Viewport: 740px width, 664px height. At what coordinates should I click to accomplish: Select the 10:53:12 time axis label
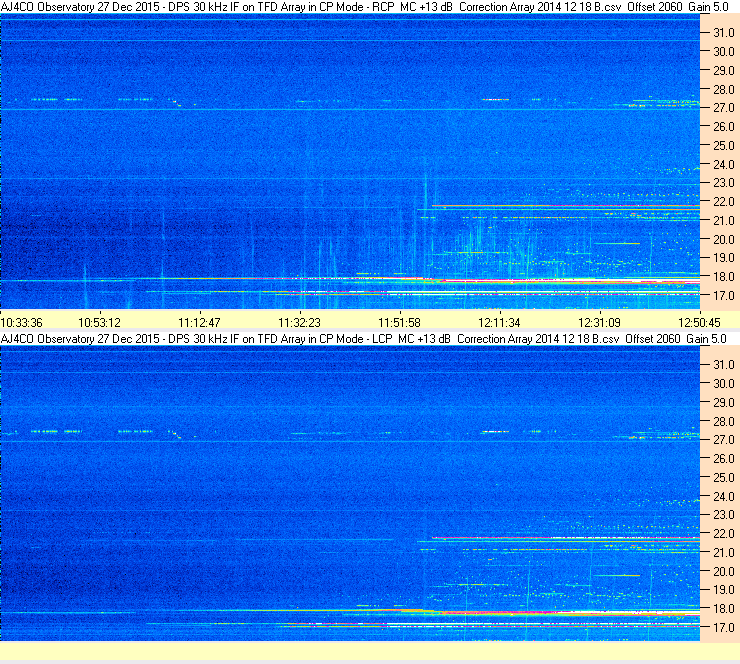[x=99, y=323]
